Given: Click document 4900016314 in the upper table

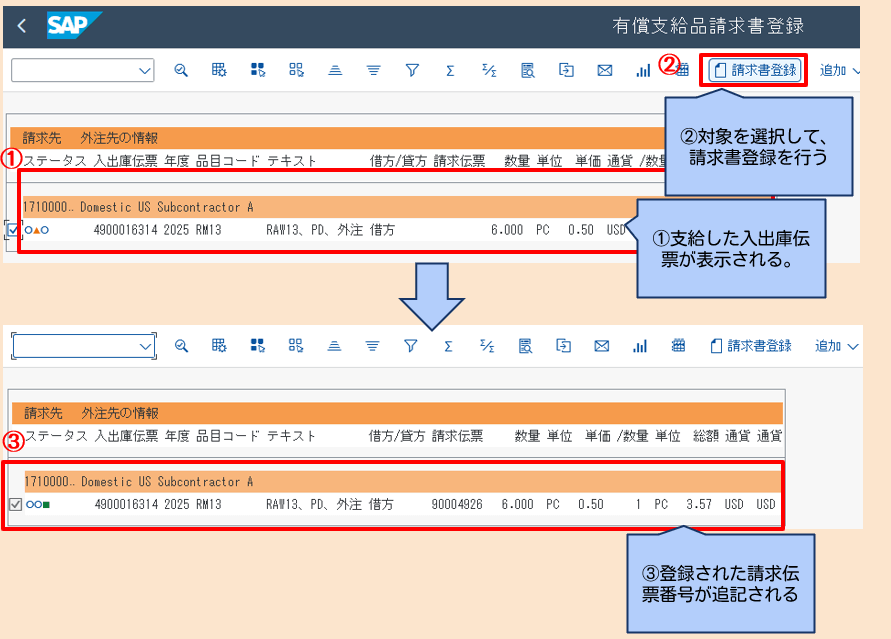Looking at the screenshot, I should point(126,230).
